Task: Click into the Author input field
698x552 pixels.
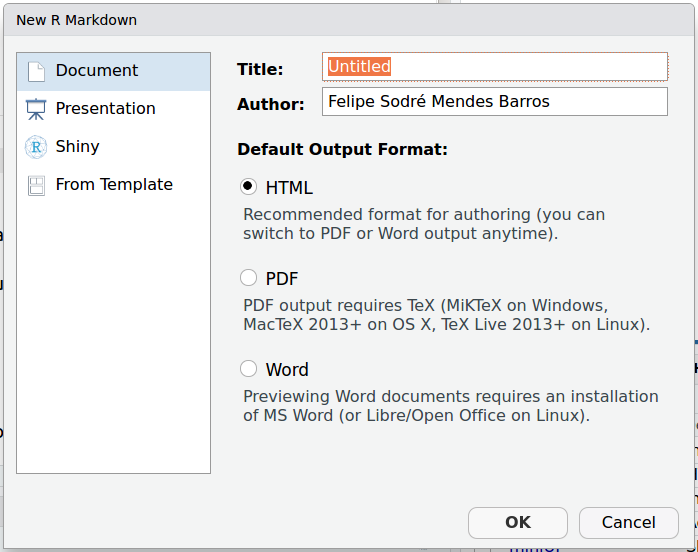Action: (x=495, y=101)
